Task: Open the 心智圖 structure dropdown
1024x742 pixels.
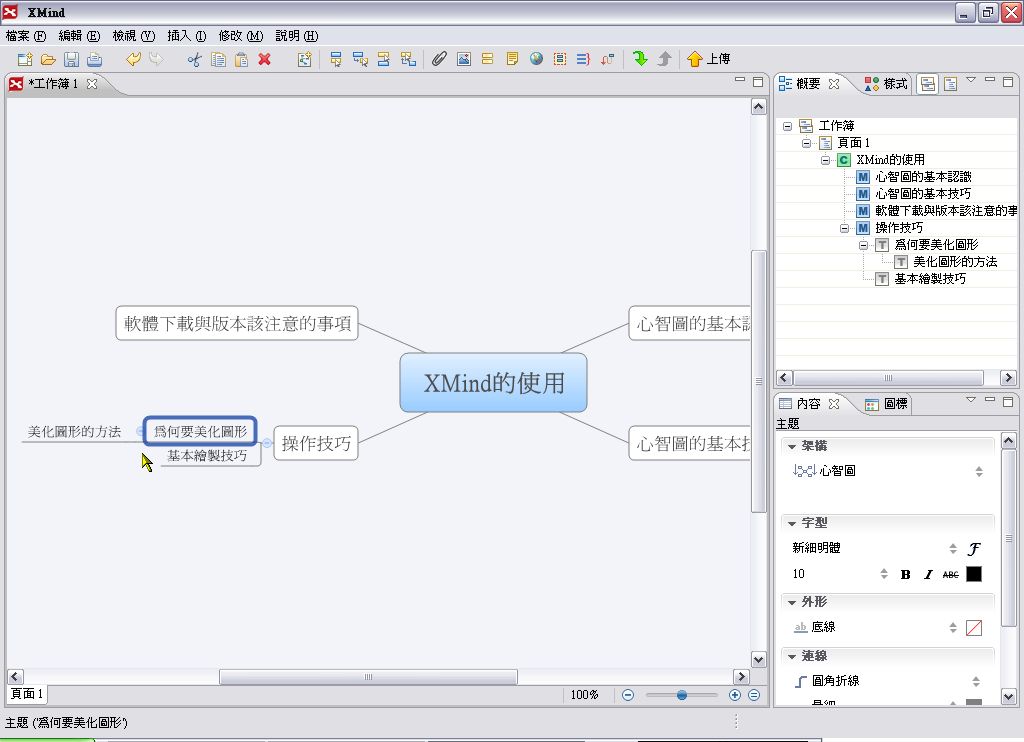Action: pyautogui.click(x=979, y=472)
